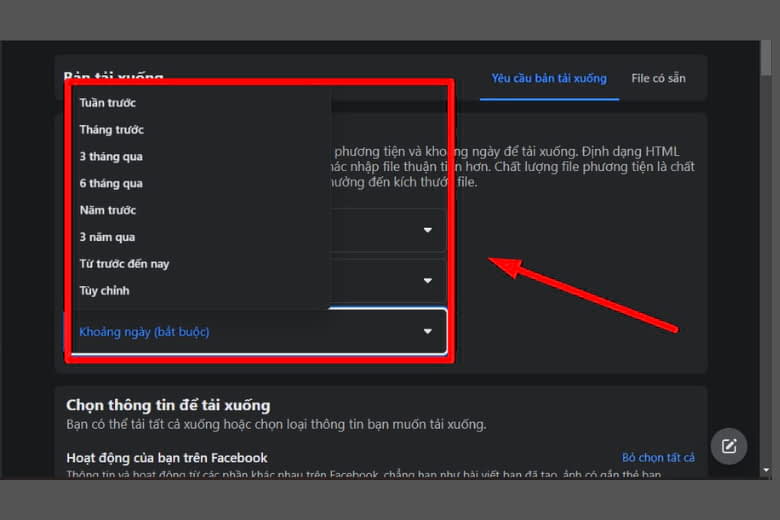The height and width of the screenshot is (520, 780).
Task: Click the floating edit compose icon
Action: pyautogui.click(x=729, y=446)
